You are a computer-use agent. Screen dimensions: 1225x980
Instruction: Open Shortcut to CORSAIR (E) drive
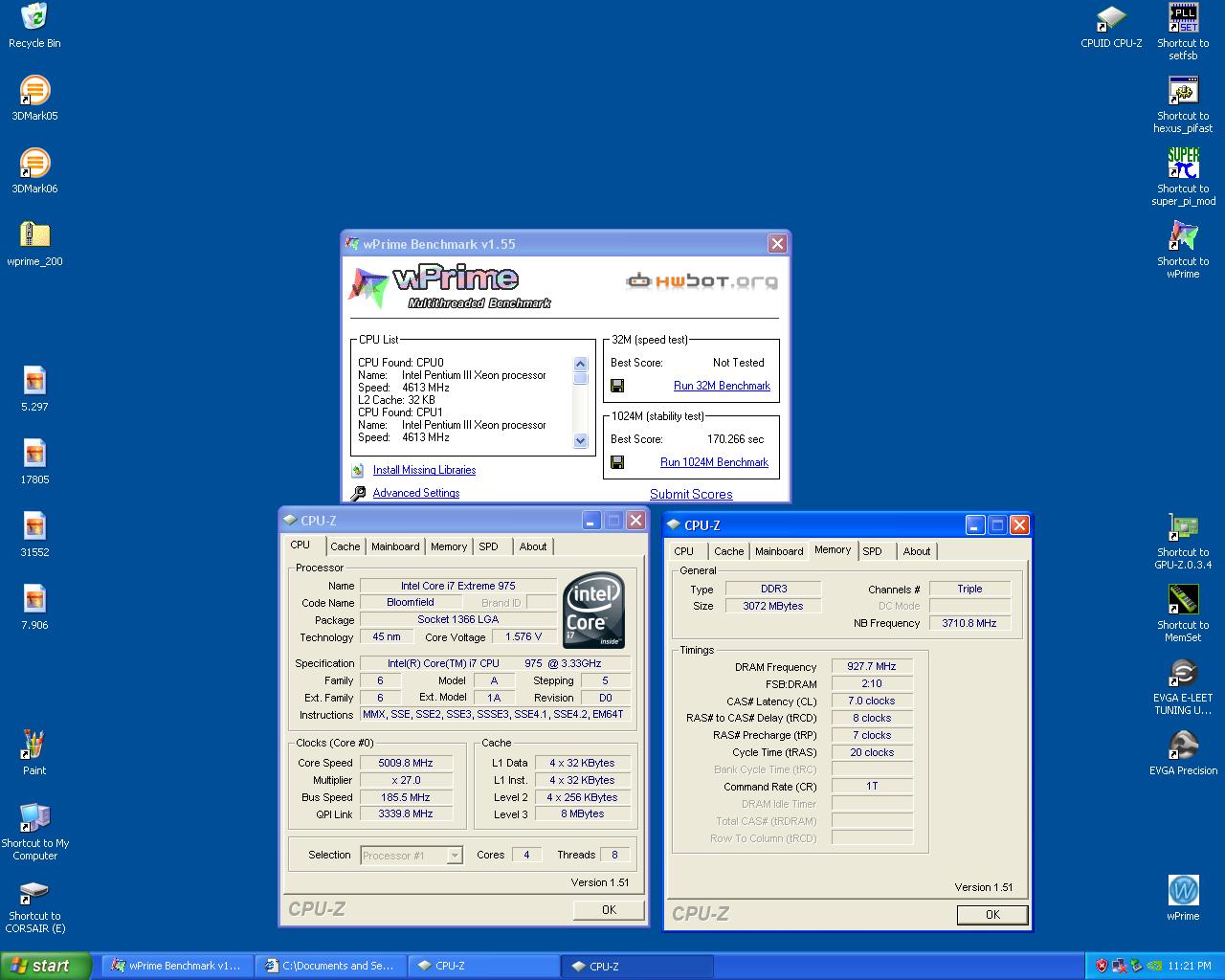pos(34,905)
